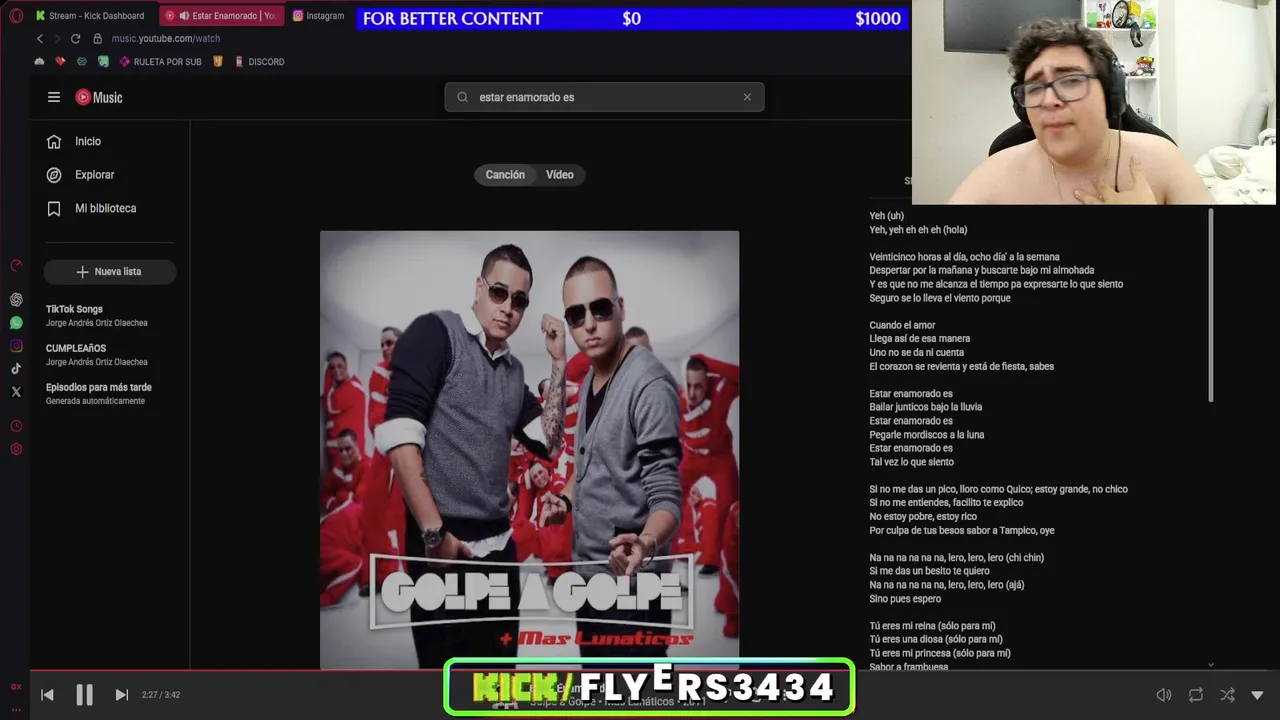Open TikTok in Opera sidebar
This screenshot has height=720, width=1280.
coord(16,369)
